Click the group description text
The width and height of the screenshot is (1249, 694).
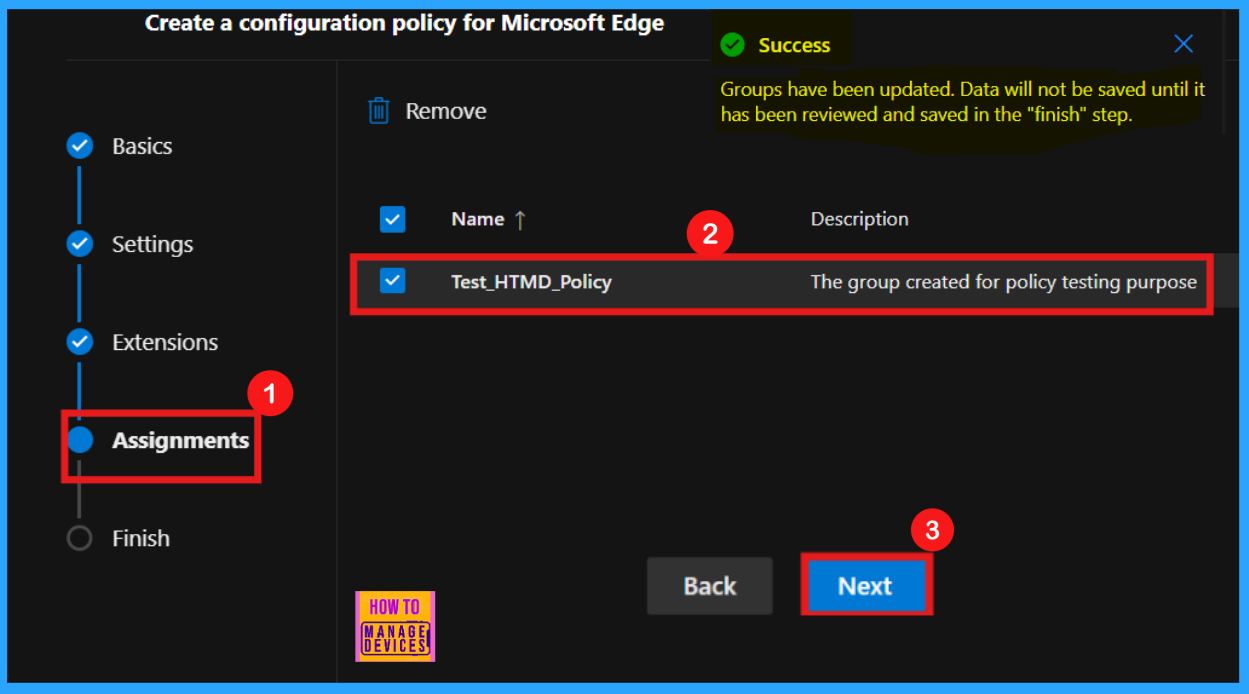(x=1003, y=282)
